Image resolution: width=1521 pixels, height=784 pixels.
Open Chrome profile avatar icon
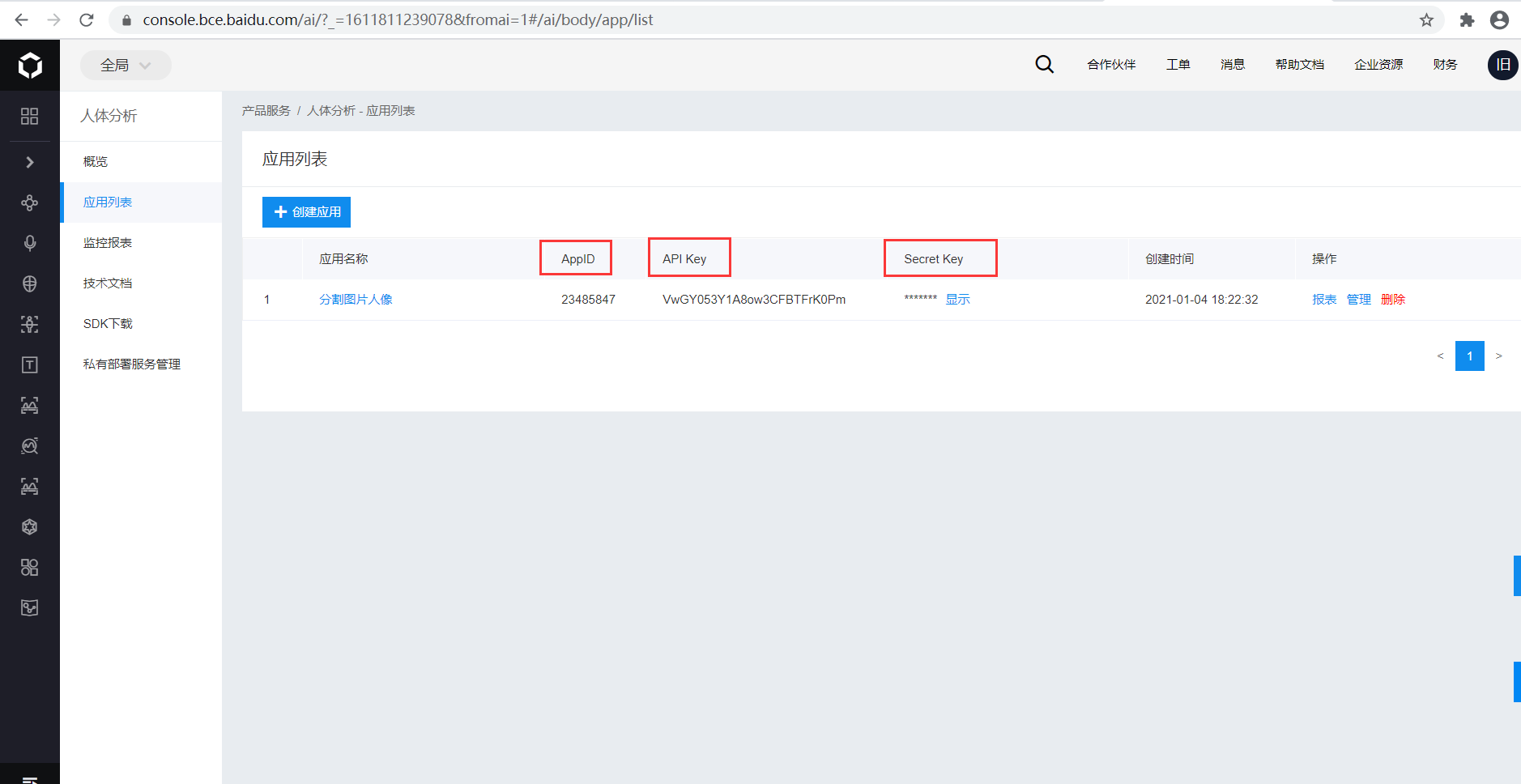(1499, 19)
